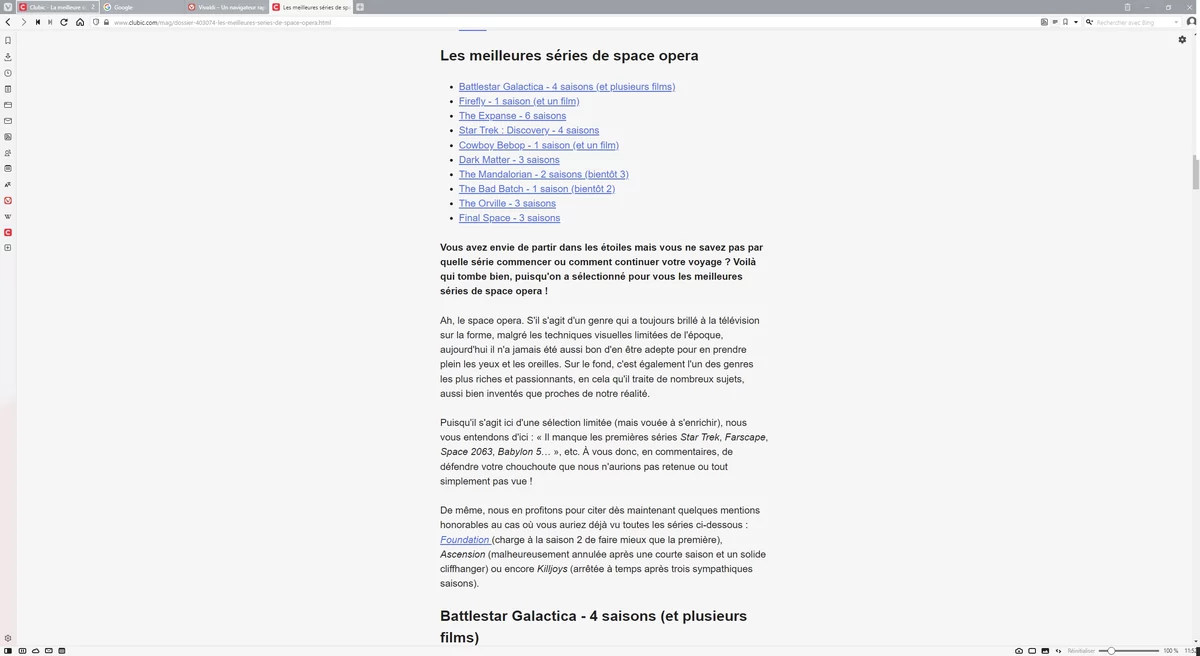Open the capture page camera icon

pyautogui.click(x=1019, y=651)
